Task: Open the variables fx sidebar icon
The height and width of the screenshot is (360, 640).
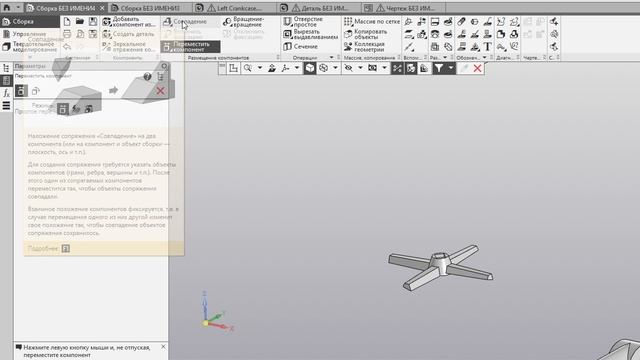Action: [x=6, y=93]
